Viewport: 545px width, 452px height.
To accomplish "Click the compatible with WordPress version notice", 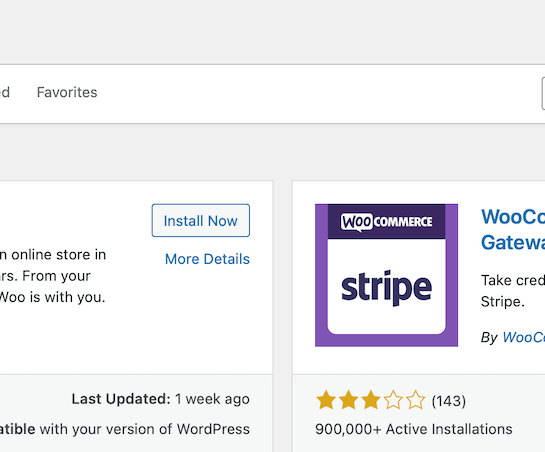I will point(125,429).
